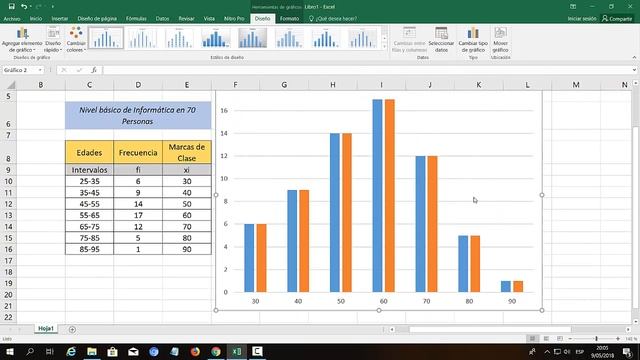Select column C header
This screenshot has height=360, width=640.
pos(89,85)
